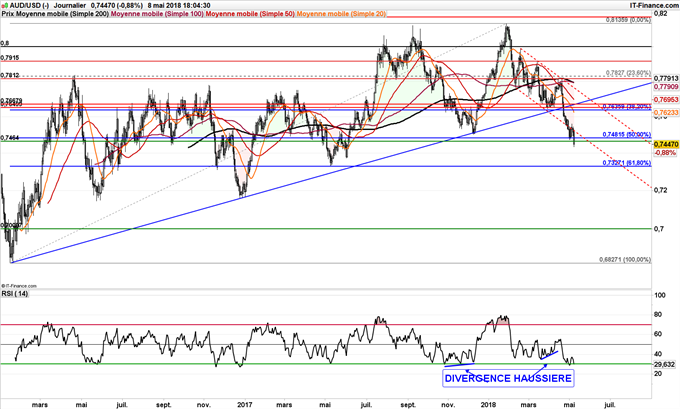The width and height of the screenshot is (680, 409).
Task: Click the 0,82 price axis label
Action: click(x=660, y=14)
